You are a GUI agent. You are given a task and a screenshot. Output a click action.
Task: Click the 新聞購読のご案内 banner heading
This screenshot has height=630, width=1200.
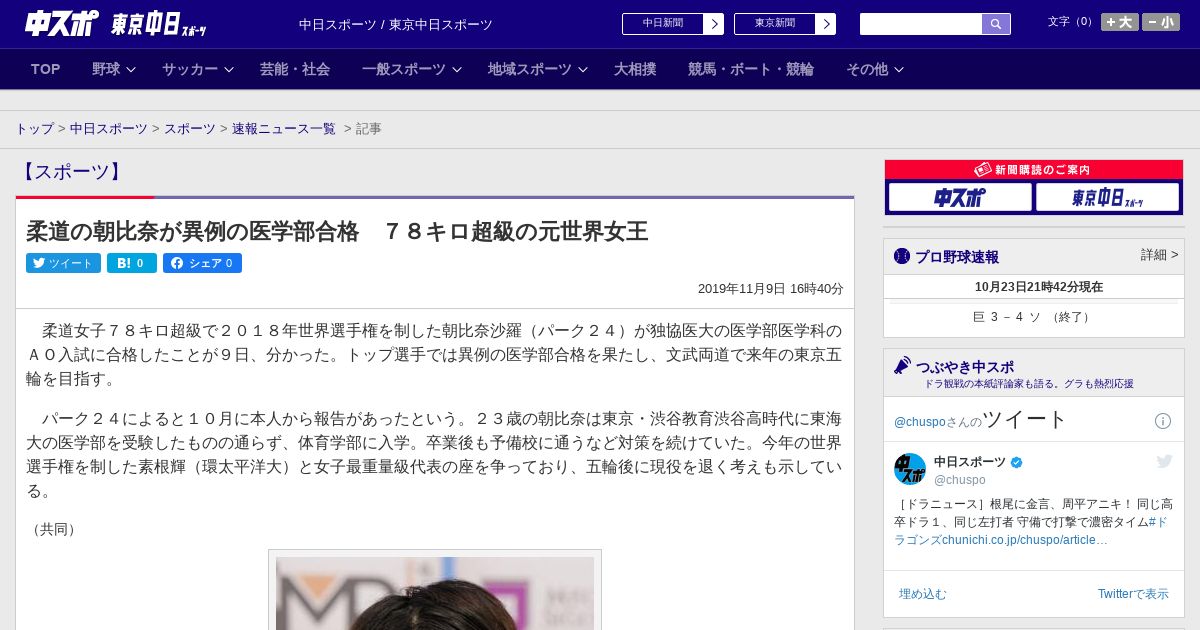click(1034, 170)
